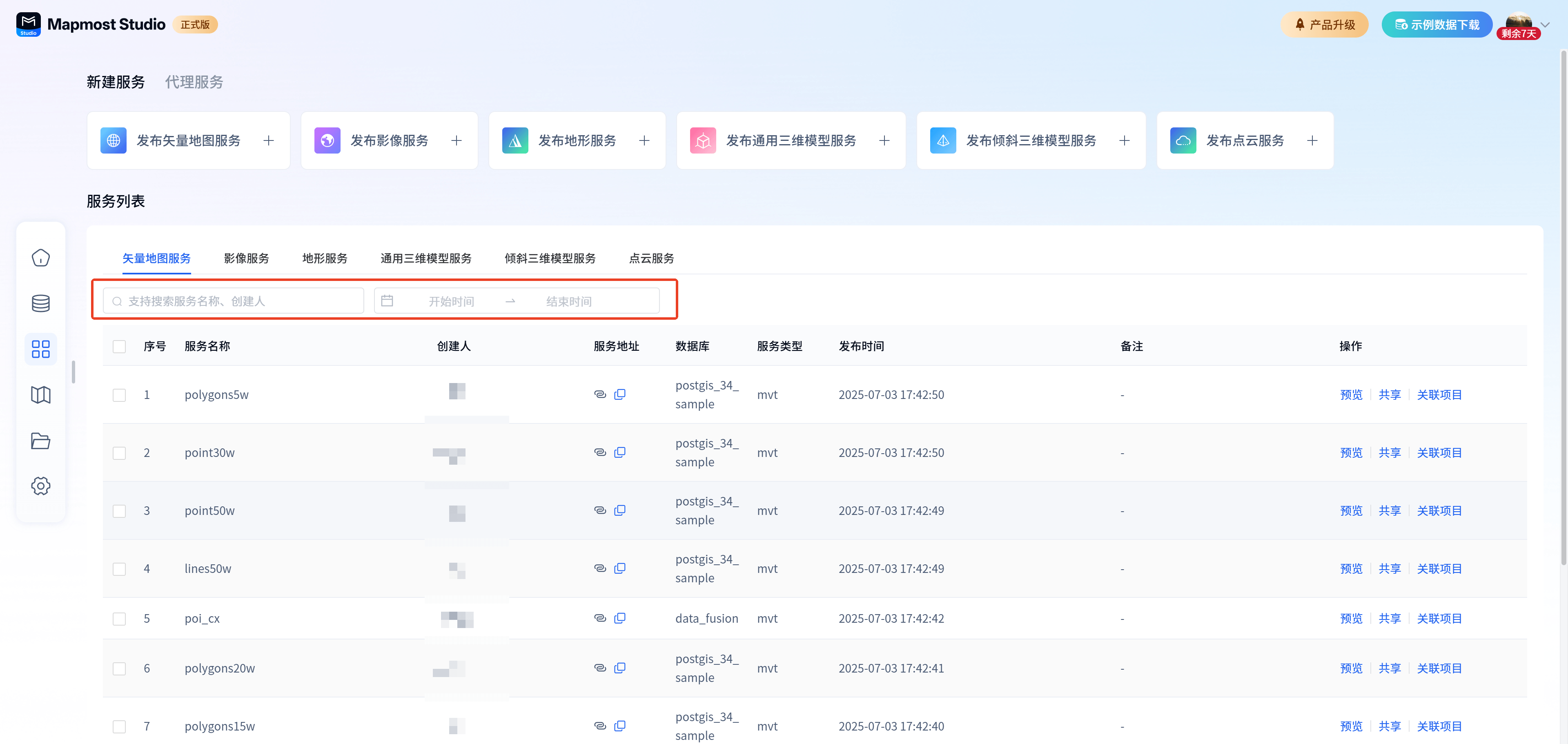Open the folder icon in left sidebar
The width and height of the screenshot is (1568, 744).
(41, 440)
